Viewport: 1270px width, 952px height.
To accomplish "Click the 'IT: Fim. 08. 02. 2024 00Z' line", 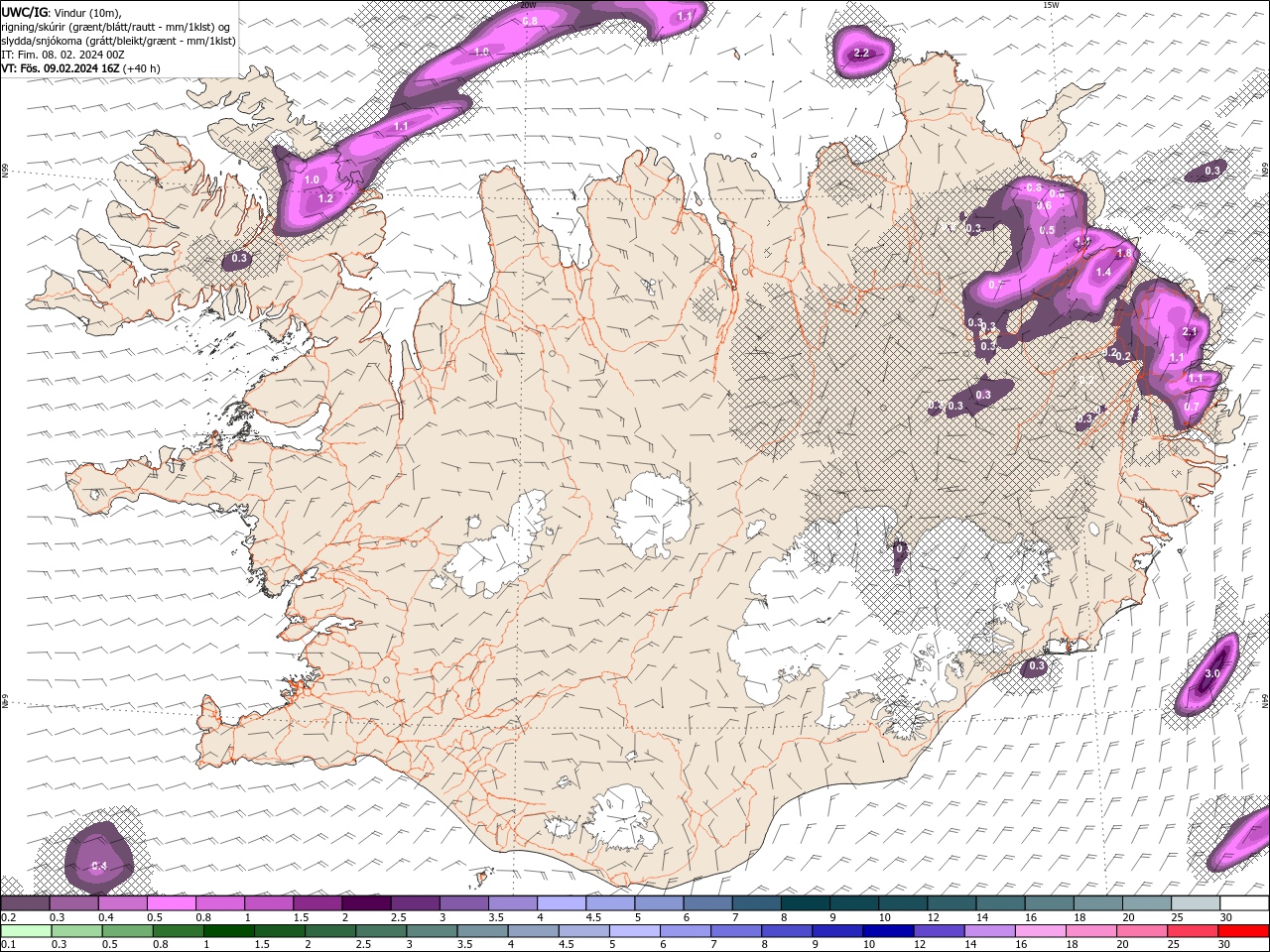I will [63, 55].
